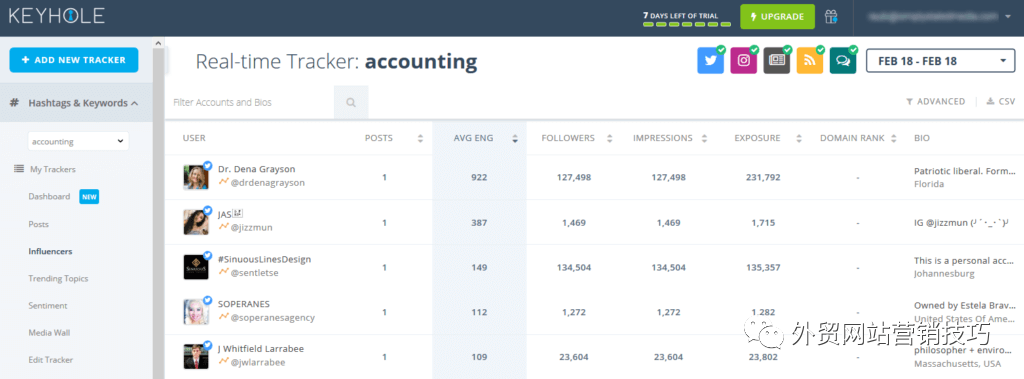
Task: Sort by FOLLOWERS column arrows
Action: 609,139
